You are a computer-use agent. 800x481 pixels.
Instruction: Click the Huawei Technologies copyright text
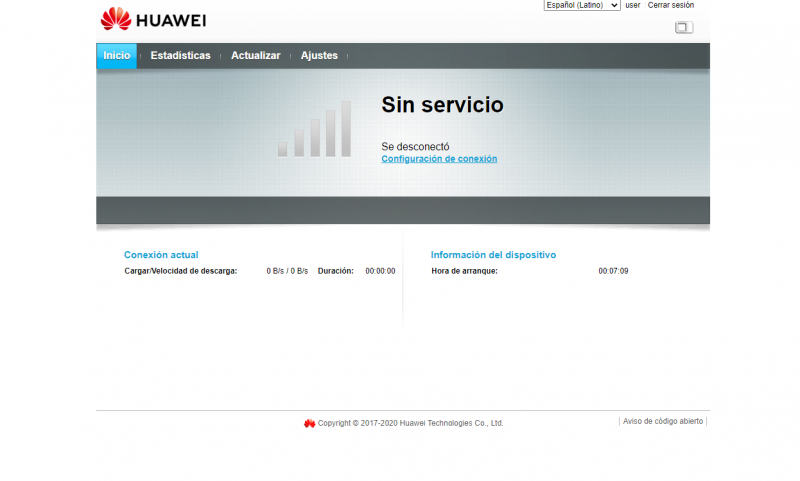coord(410,423)
